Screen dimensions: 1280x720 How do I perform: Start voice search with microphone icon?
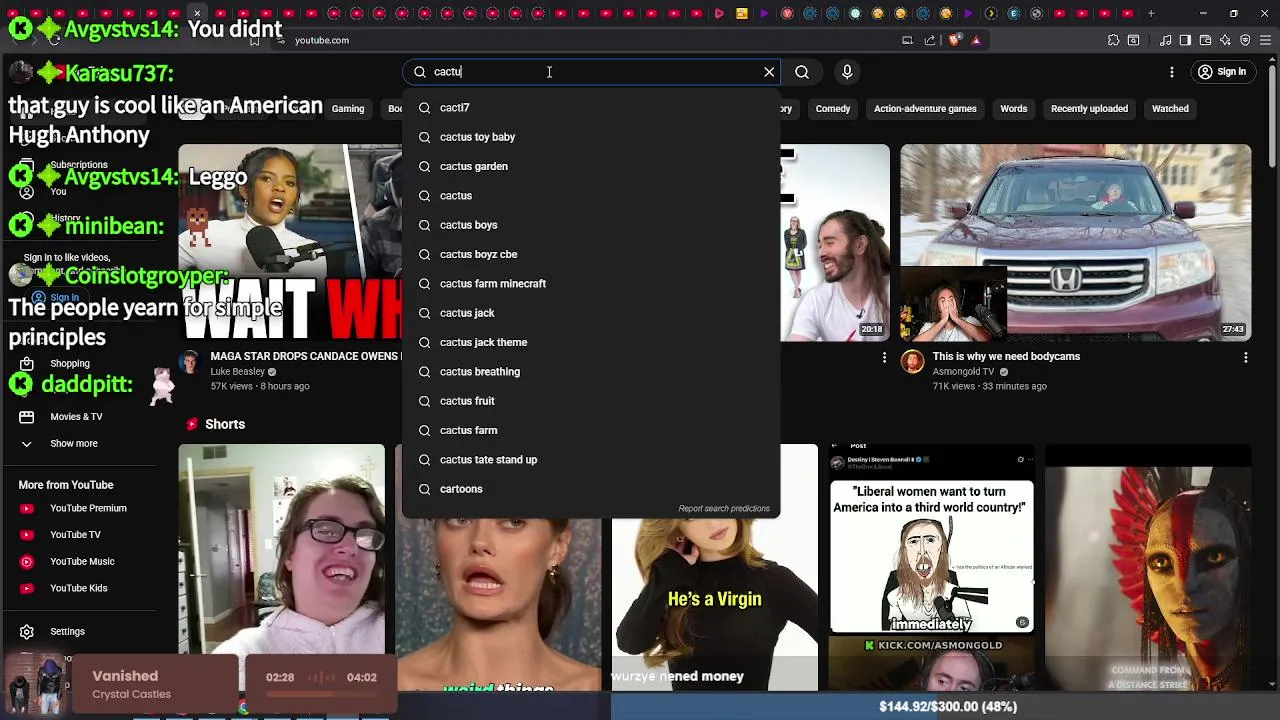(x=847, y=72)
